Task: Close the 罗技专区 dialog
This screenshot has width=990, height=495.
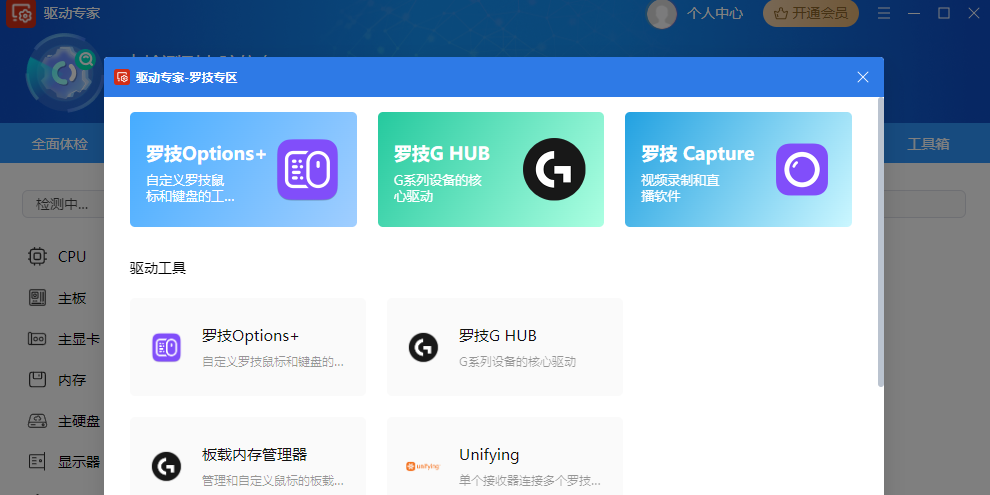Action: coord(862,77)
